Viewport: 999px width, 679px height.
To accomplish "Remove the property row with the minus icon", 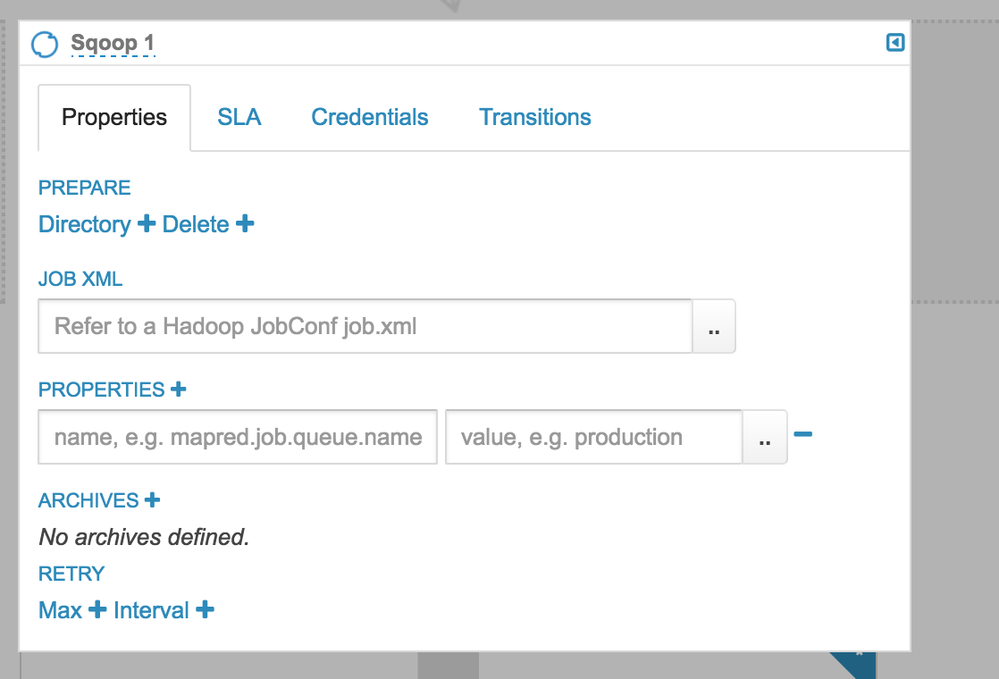I will 802,434.
